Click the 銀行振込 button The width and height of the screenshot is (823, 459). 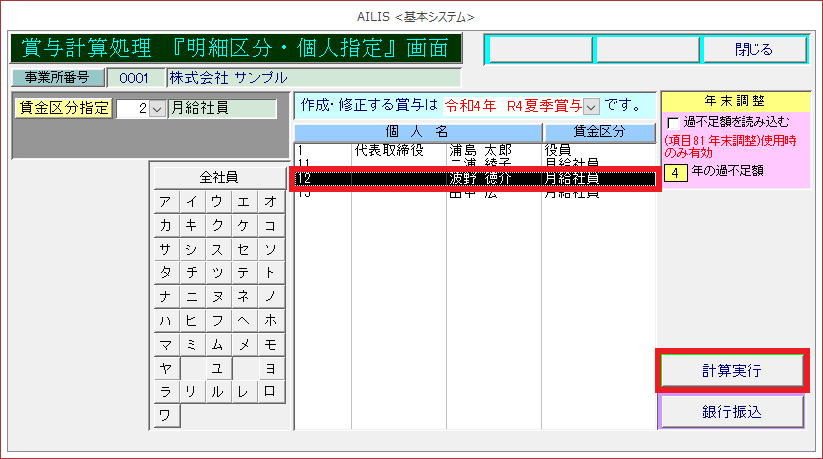731,411
